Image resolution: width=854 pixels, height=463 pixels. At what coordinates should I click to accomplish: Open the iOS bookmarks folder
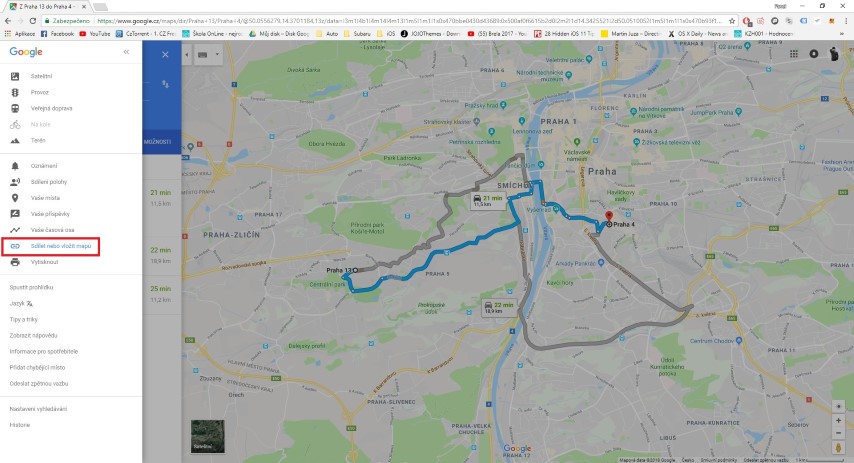click(386, 34)
